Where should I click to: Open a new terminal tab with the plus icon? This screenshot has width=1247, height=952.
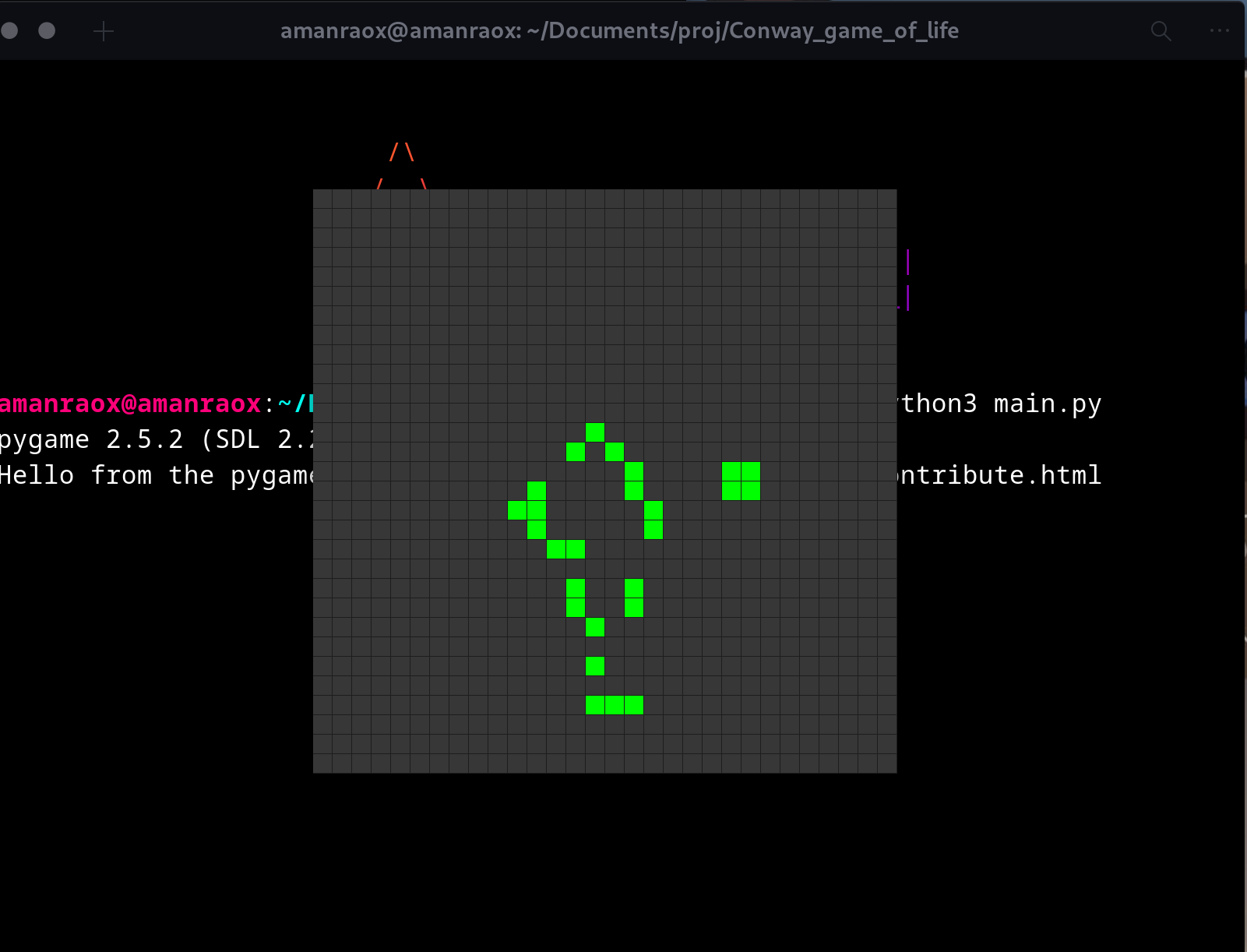pos(104,31)
